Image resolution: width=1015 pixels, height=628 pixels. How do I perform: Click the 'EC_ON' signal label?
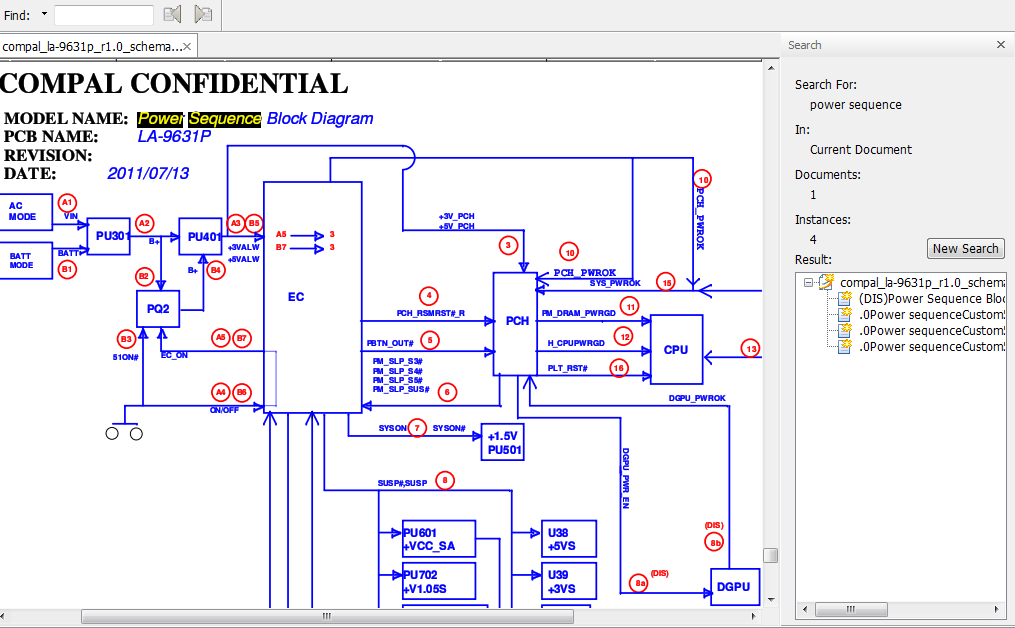174,355
